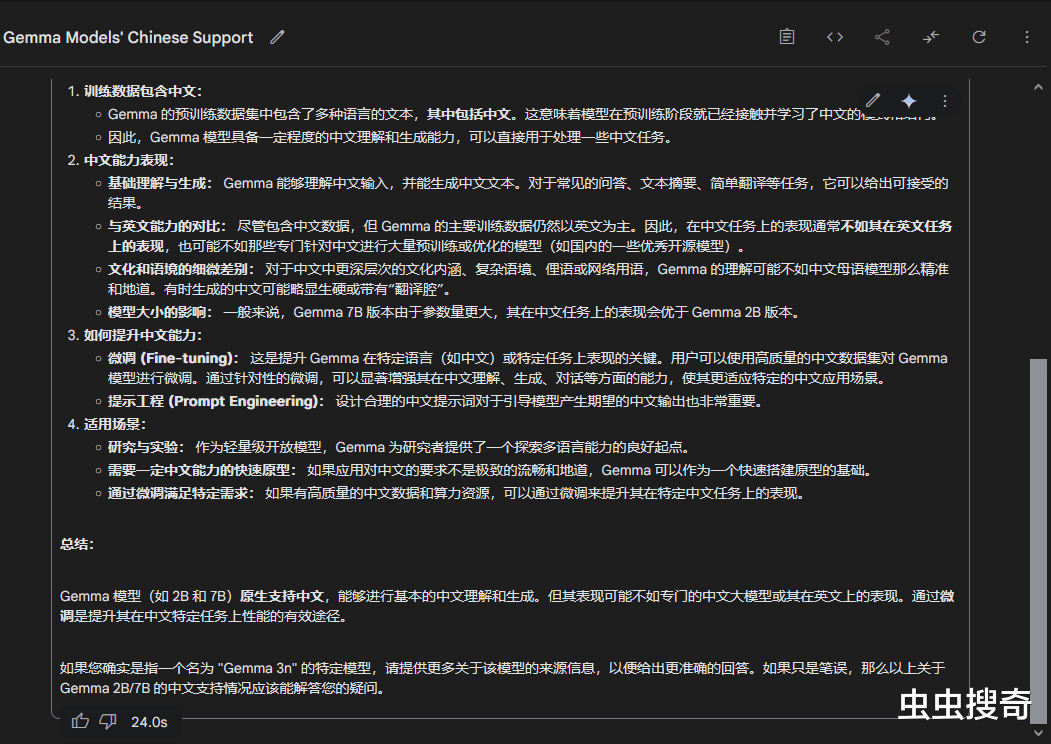Edit the response with pencil icon
The width and height of the screenshot is (1051, 744).
pyautogui.click(x=873, y=101)
